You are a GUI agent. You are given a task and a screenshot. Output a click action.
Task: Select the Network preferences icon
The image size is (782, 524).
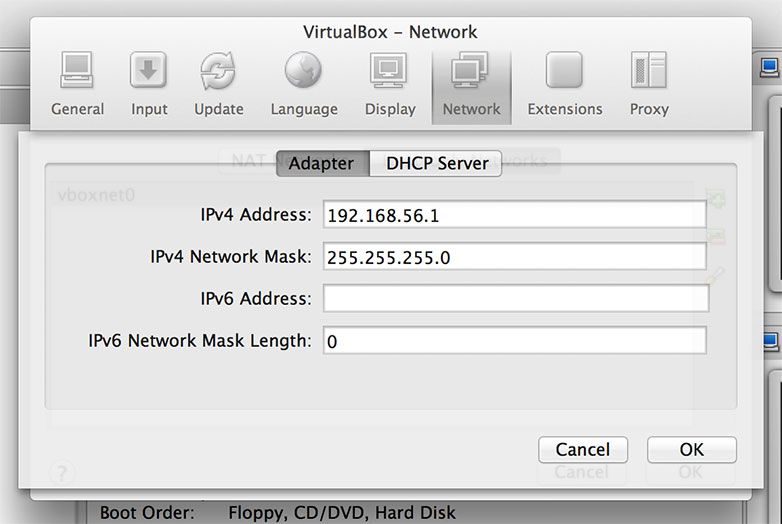[x=471, y=84]
